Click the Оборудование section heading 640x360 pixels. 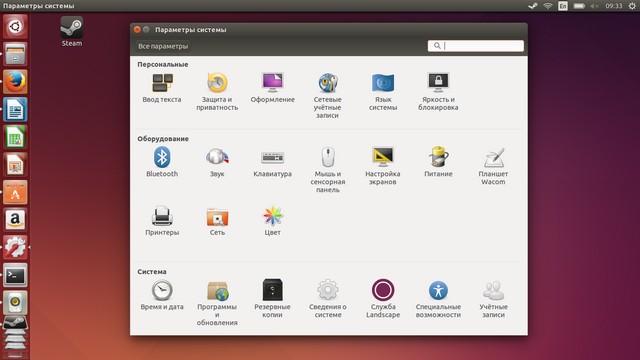click(x=163, y=139)
